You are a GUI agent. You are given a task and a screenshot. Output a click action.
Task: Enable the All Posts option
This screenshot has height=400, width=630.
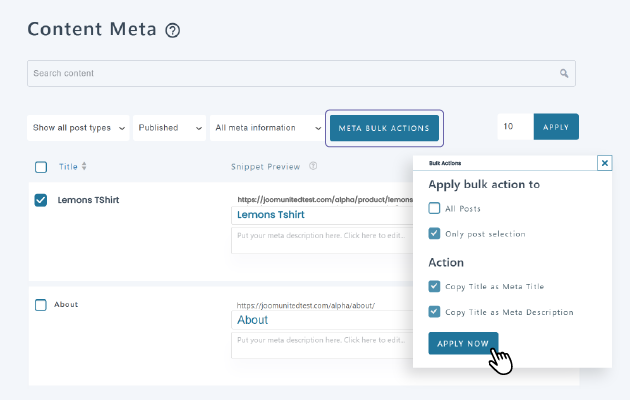(434, 208)
